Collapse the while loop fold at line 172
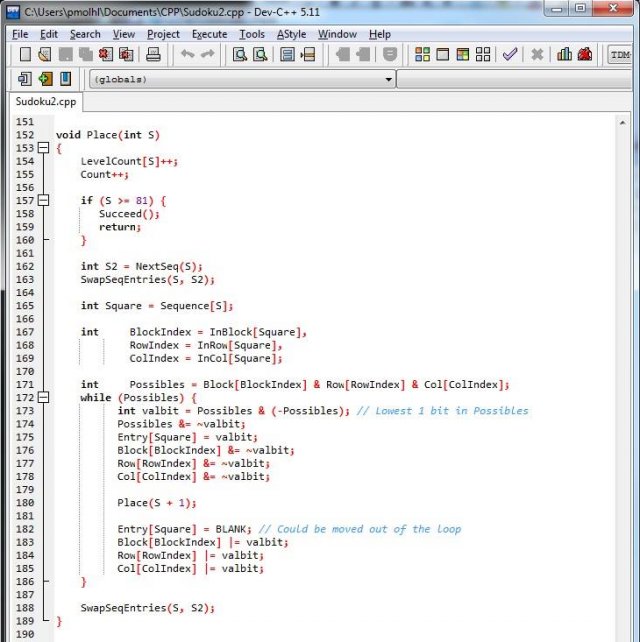This screenshot has width=640, height=642. [x=43, y=398]
